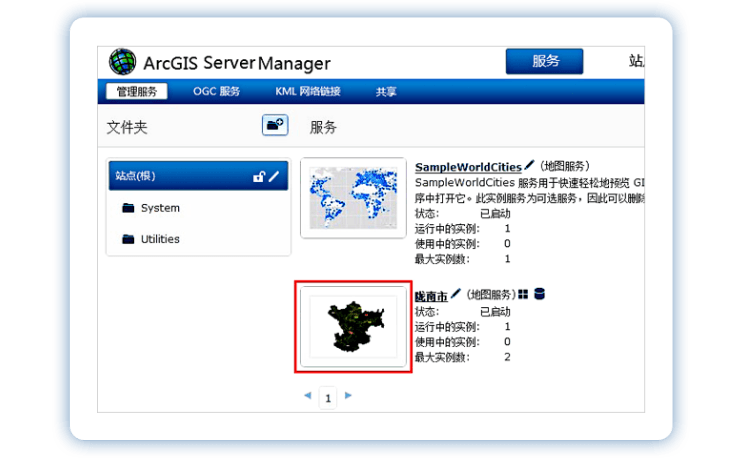
Task: Open the Utilities folder
Action: click(160, 239)
